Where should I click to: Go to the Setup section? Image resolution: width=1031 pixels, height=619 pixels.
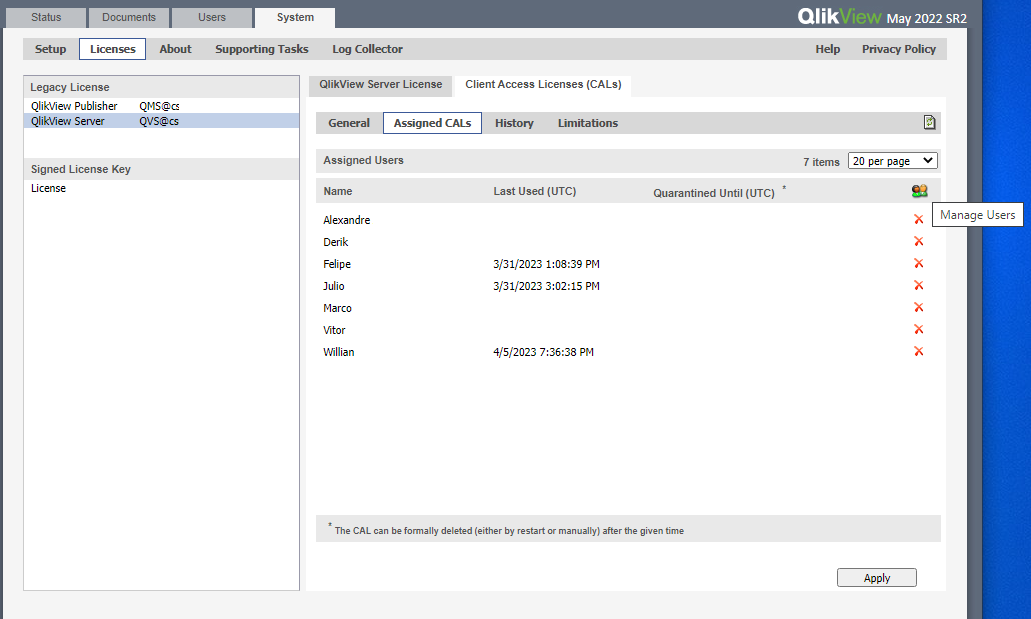tap(51, 49)
